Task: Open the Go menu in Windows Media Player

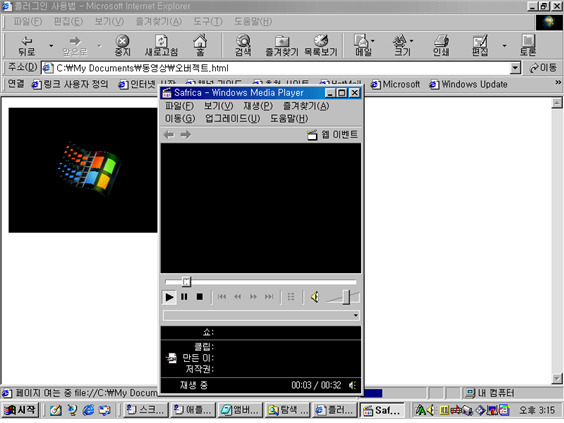Action: 180,118
